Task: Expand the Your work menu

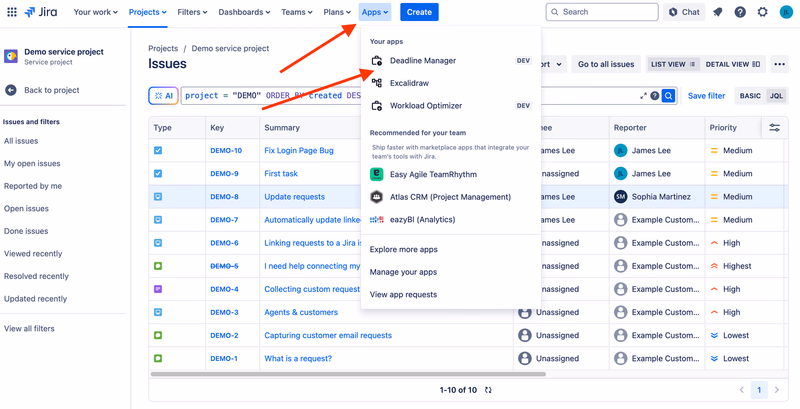Action: click(x=95, y=12)
